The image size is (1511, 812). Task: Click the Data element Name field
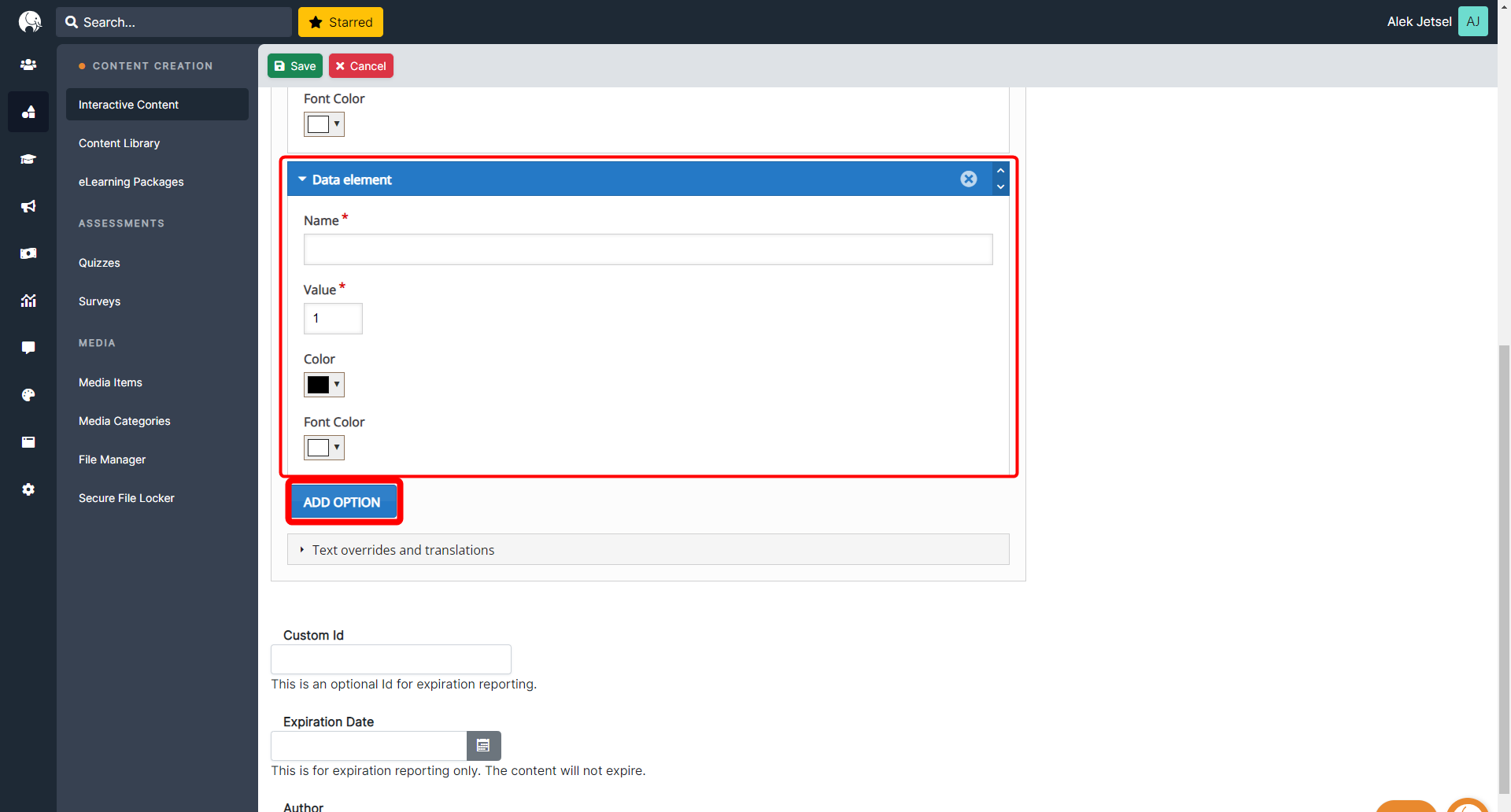[x=648, y=249]
